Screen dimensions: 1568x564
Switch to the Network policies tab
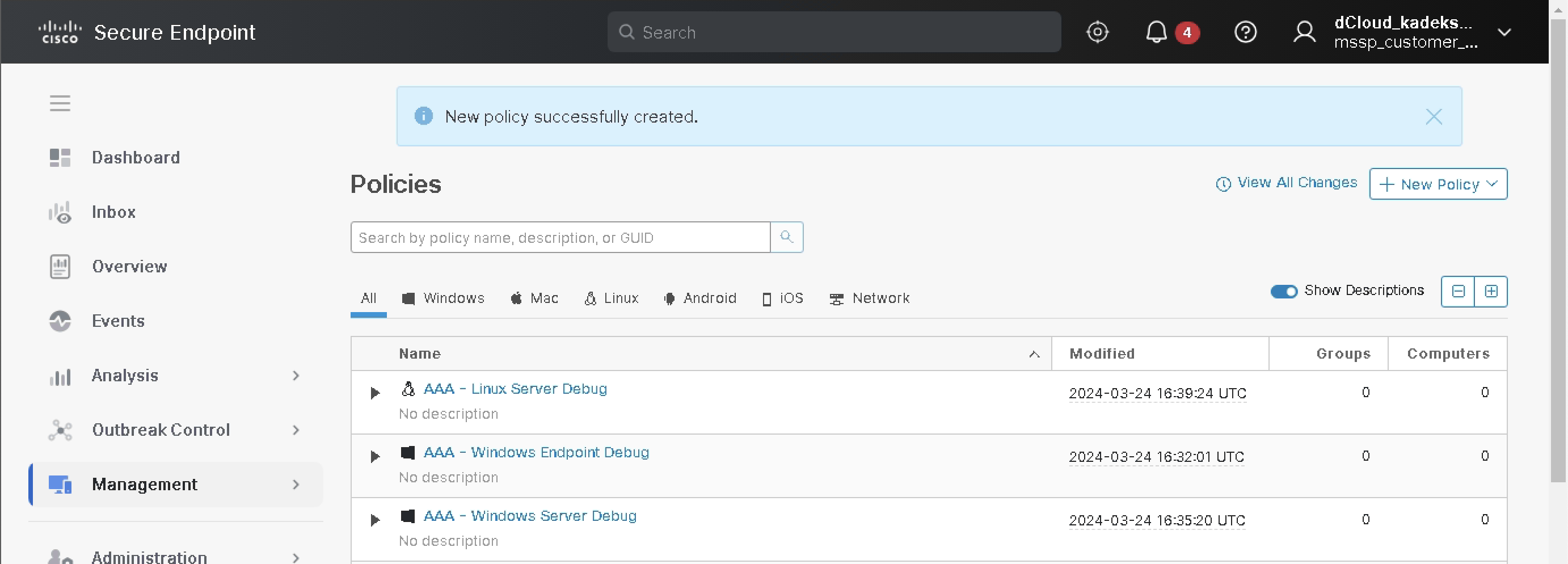869,298
